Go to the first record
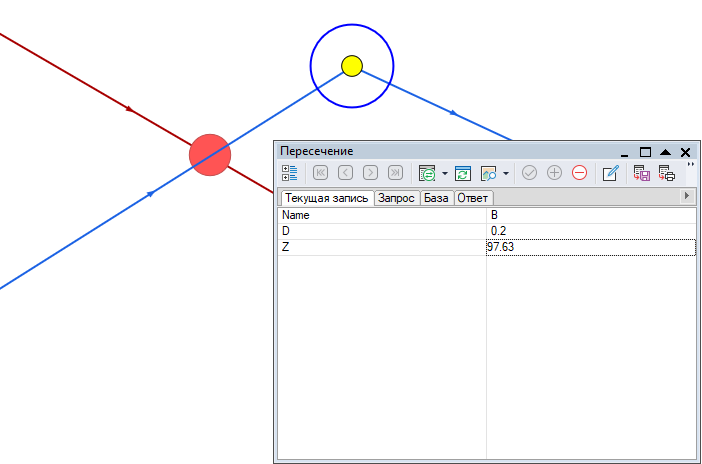 click(x=321, y=173)
